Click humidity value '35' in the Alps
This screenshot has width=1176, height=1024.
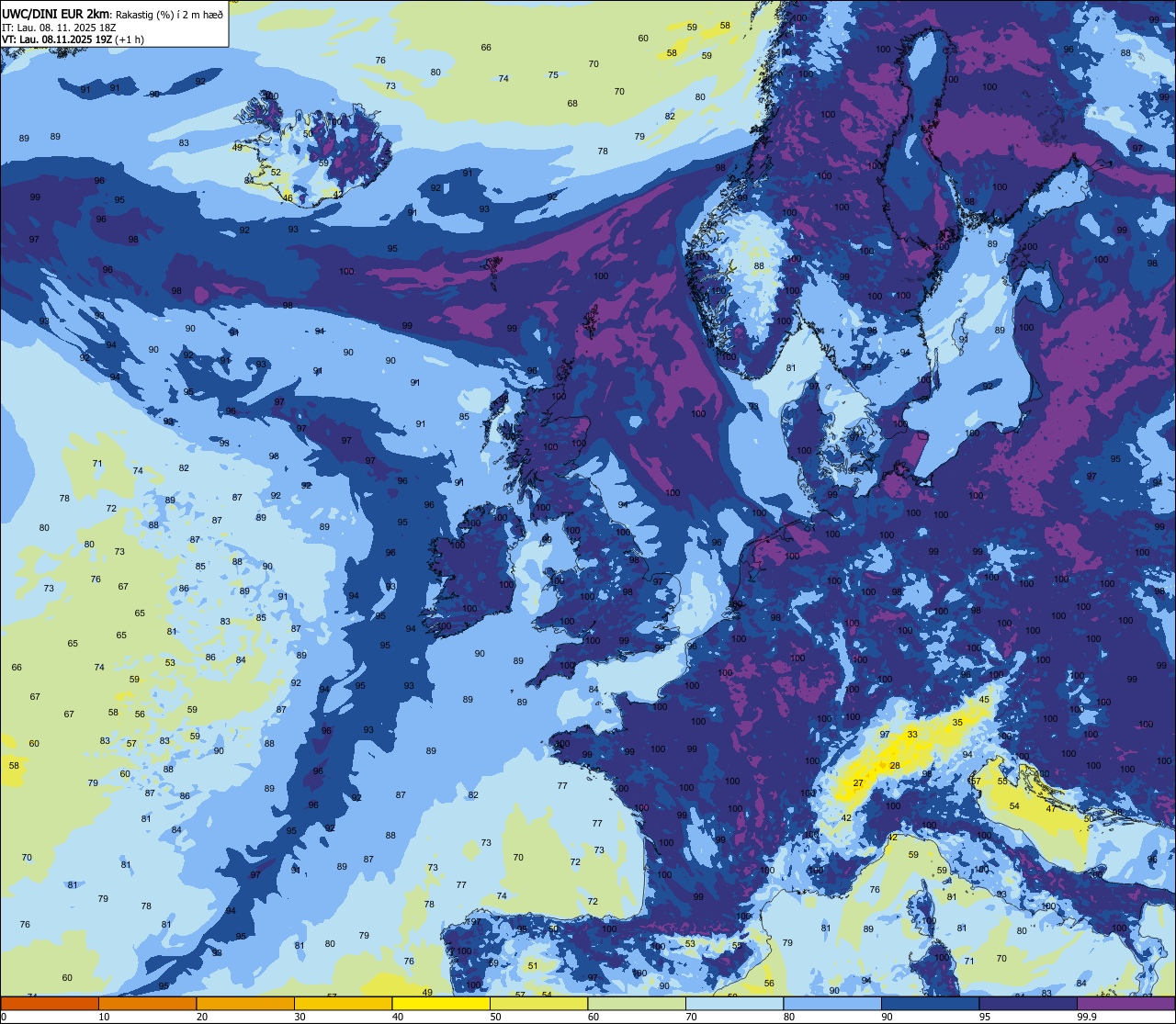click(957, 722)
